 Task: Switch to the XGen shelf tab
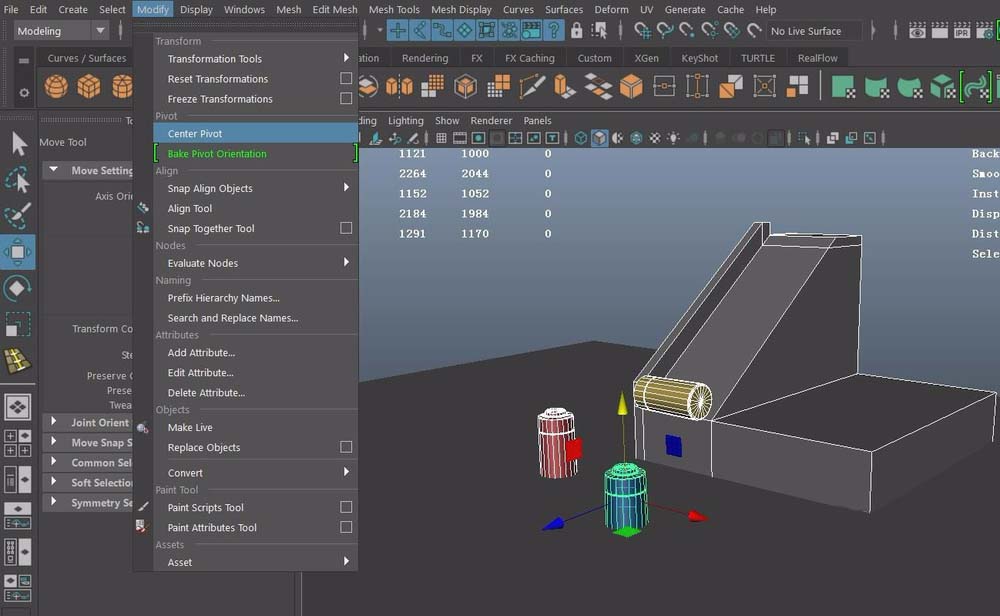click(x=646, y=58)
